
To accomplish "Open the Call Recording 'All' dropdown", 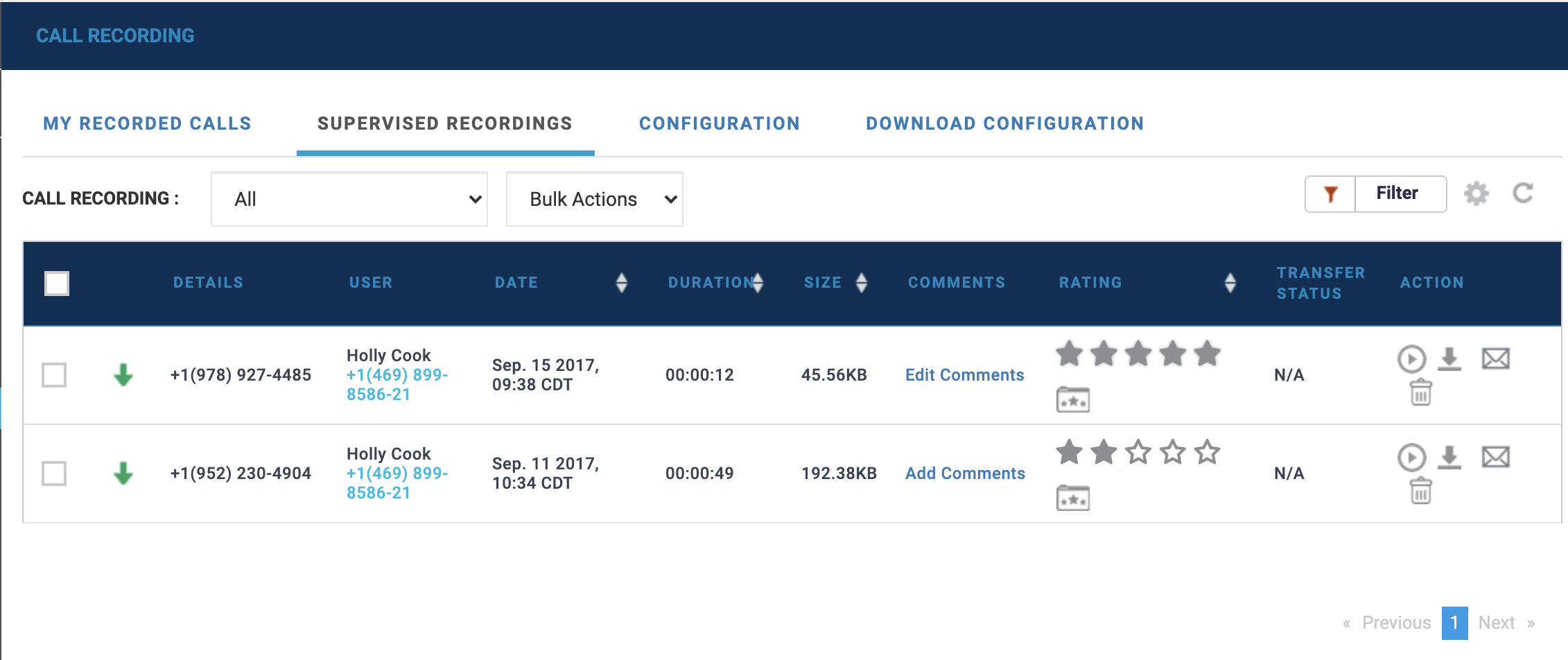I will (x=349, y=199).
